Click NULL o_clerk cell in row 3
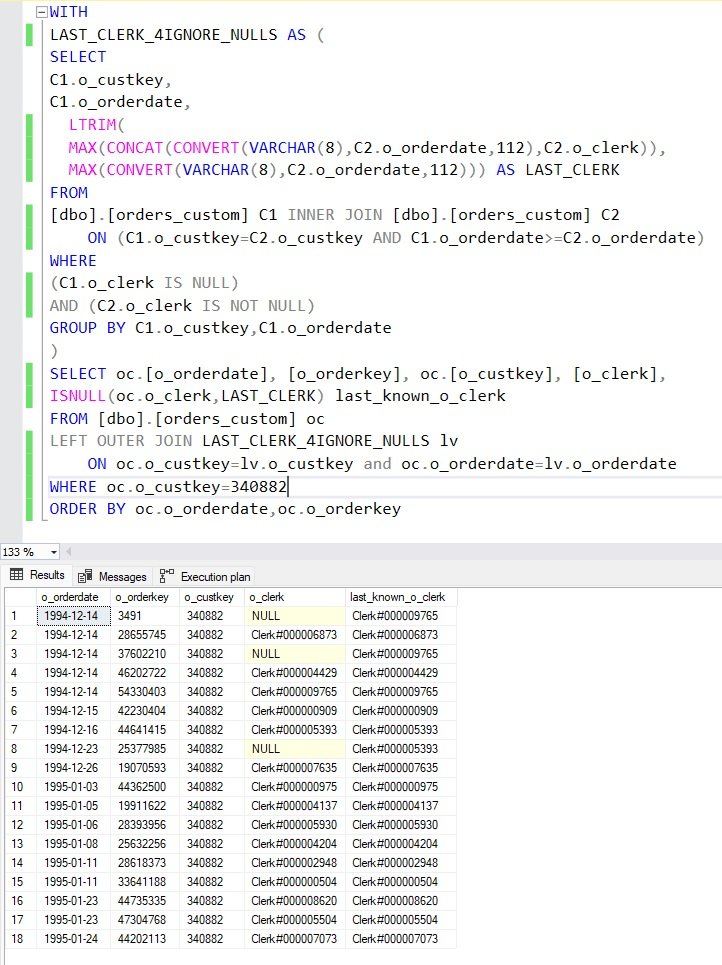The width and height of the screenshot is (722, 965). click(x=295, y=654)
